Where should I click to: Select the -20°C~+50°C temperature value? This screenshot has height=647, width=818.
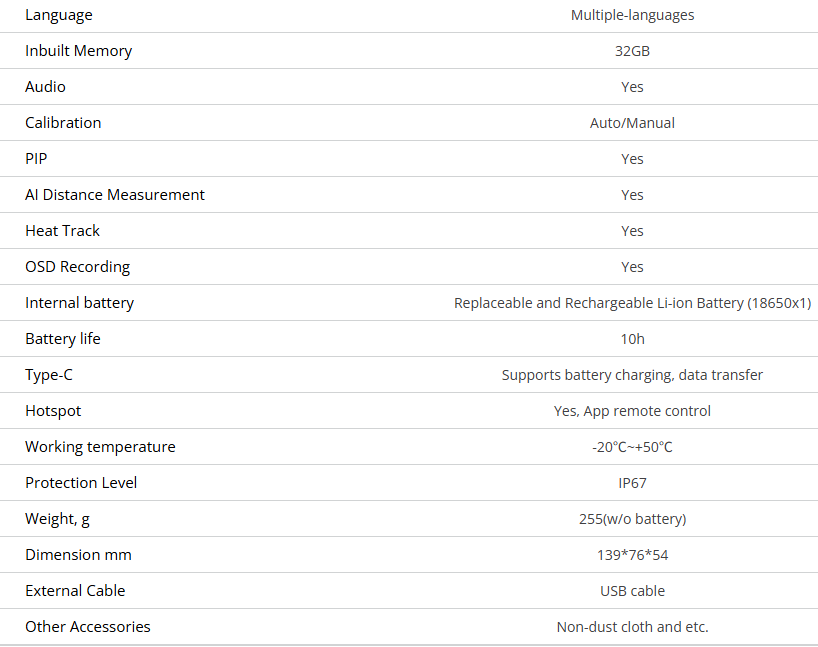(x=632, y=447)
